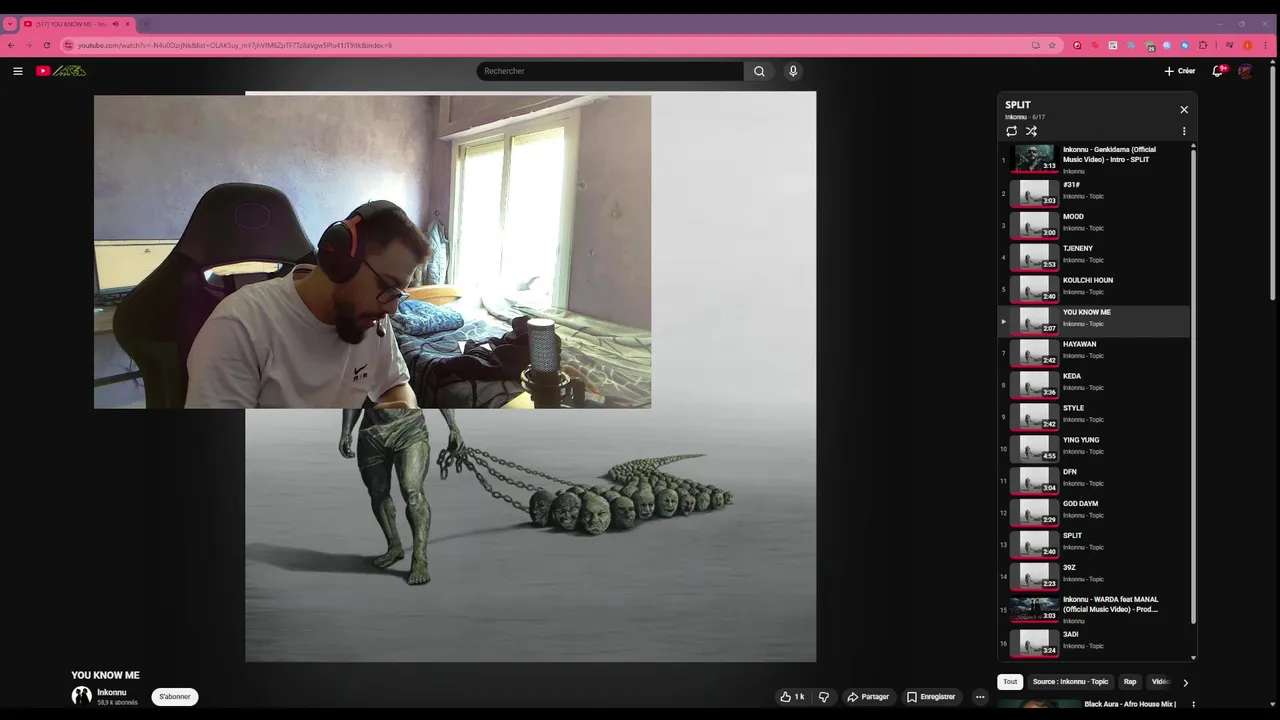This screenshot has height=720, width=1280.
Task: Open YouTube notifications bell
Action: [x=1218, y=71]
